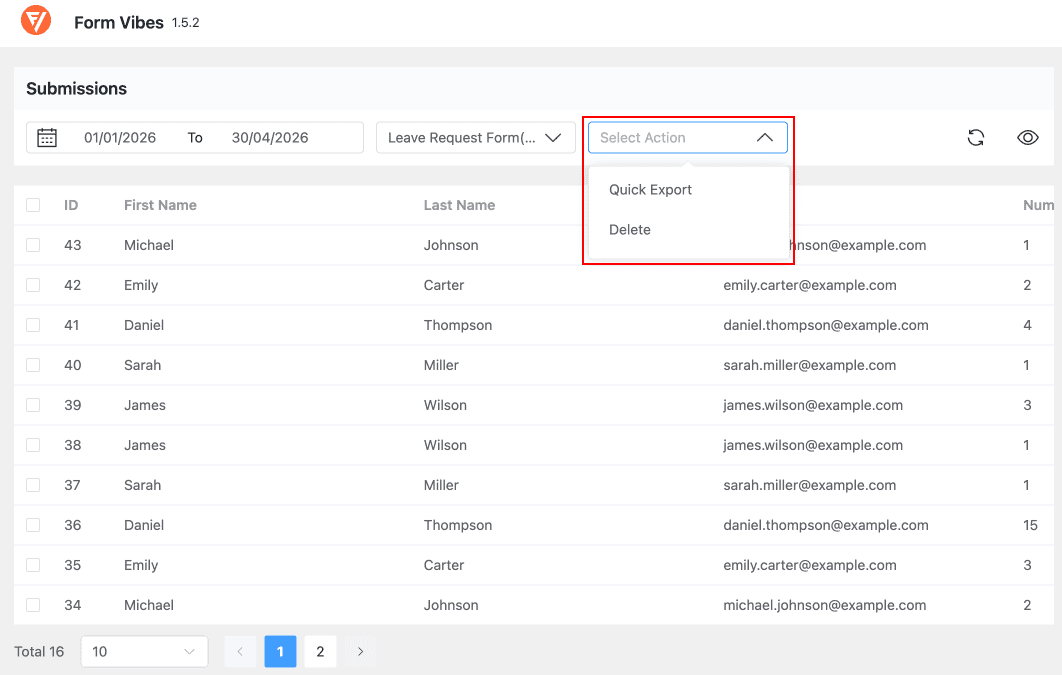Click sarah.miller@example.com in row 40

809,365
